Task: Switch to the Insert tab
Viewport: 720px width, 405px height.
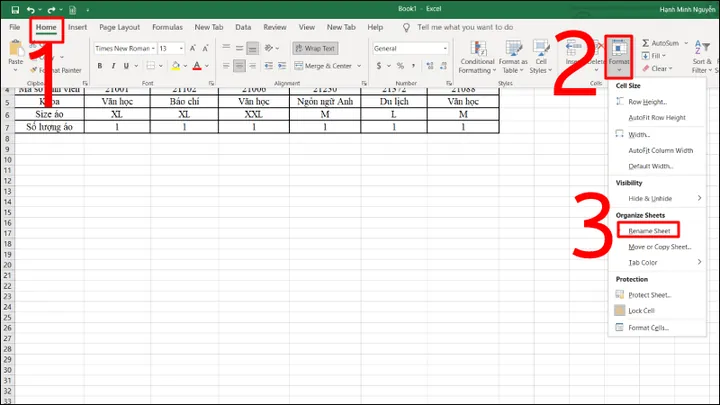Action: coord(77,27)
